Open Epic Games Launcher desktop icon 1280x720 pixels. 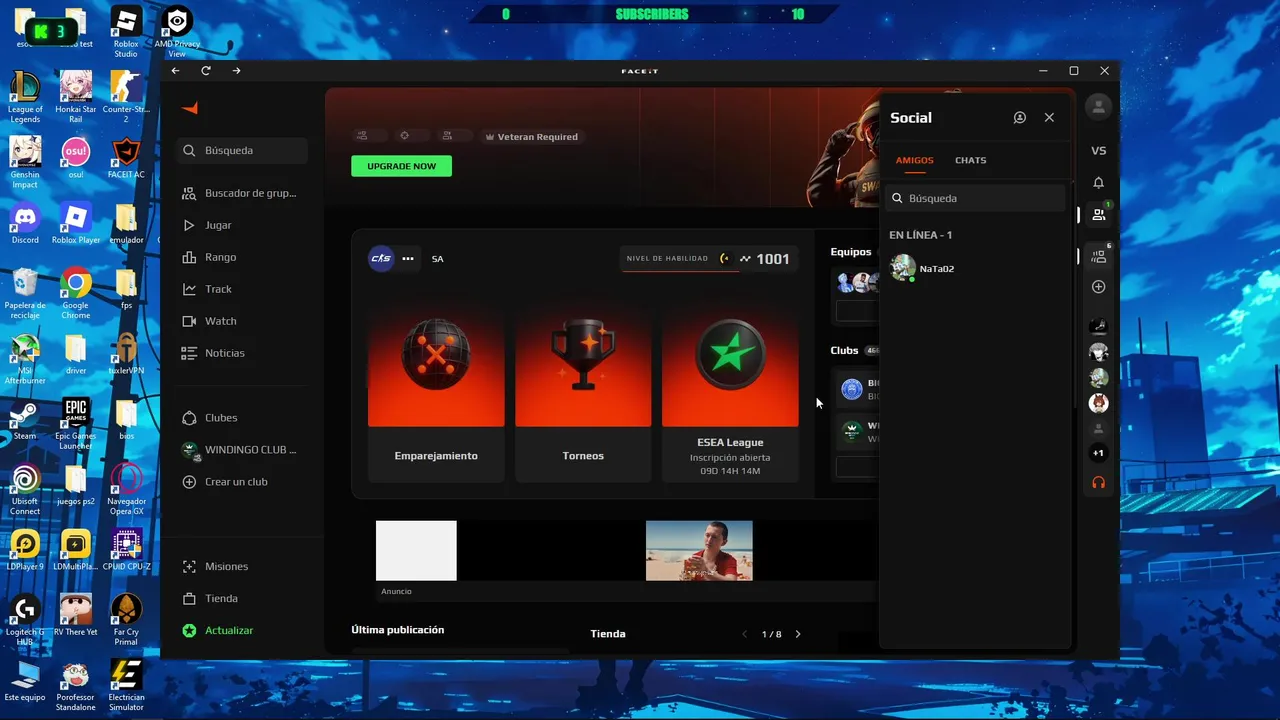[76, 422]
